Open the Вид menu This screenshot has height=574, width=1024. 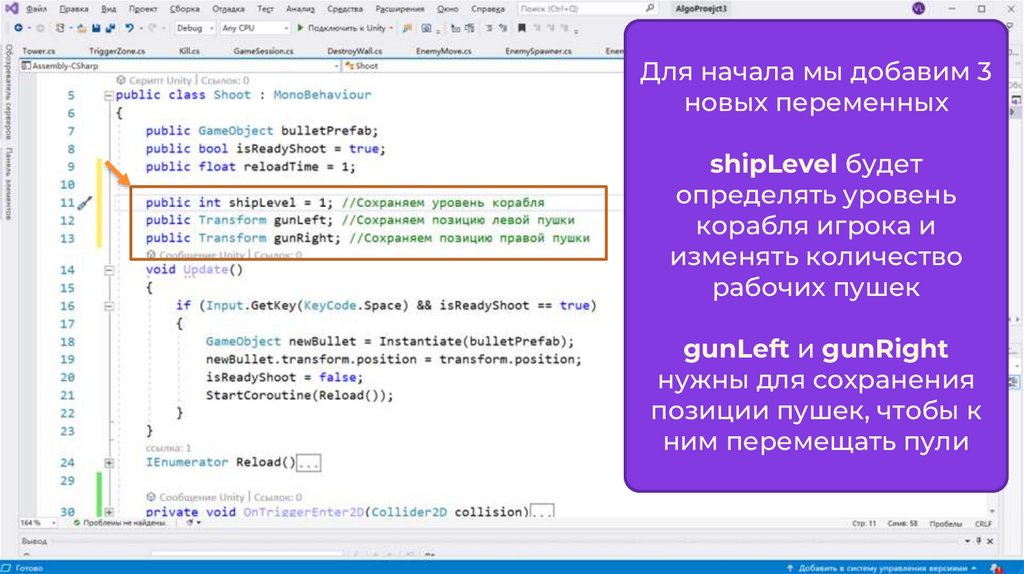[109, 9]
